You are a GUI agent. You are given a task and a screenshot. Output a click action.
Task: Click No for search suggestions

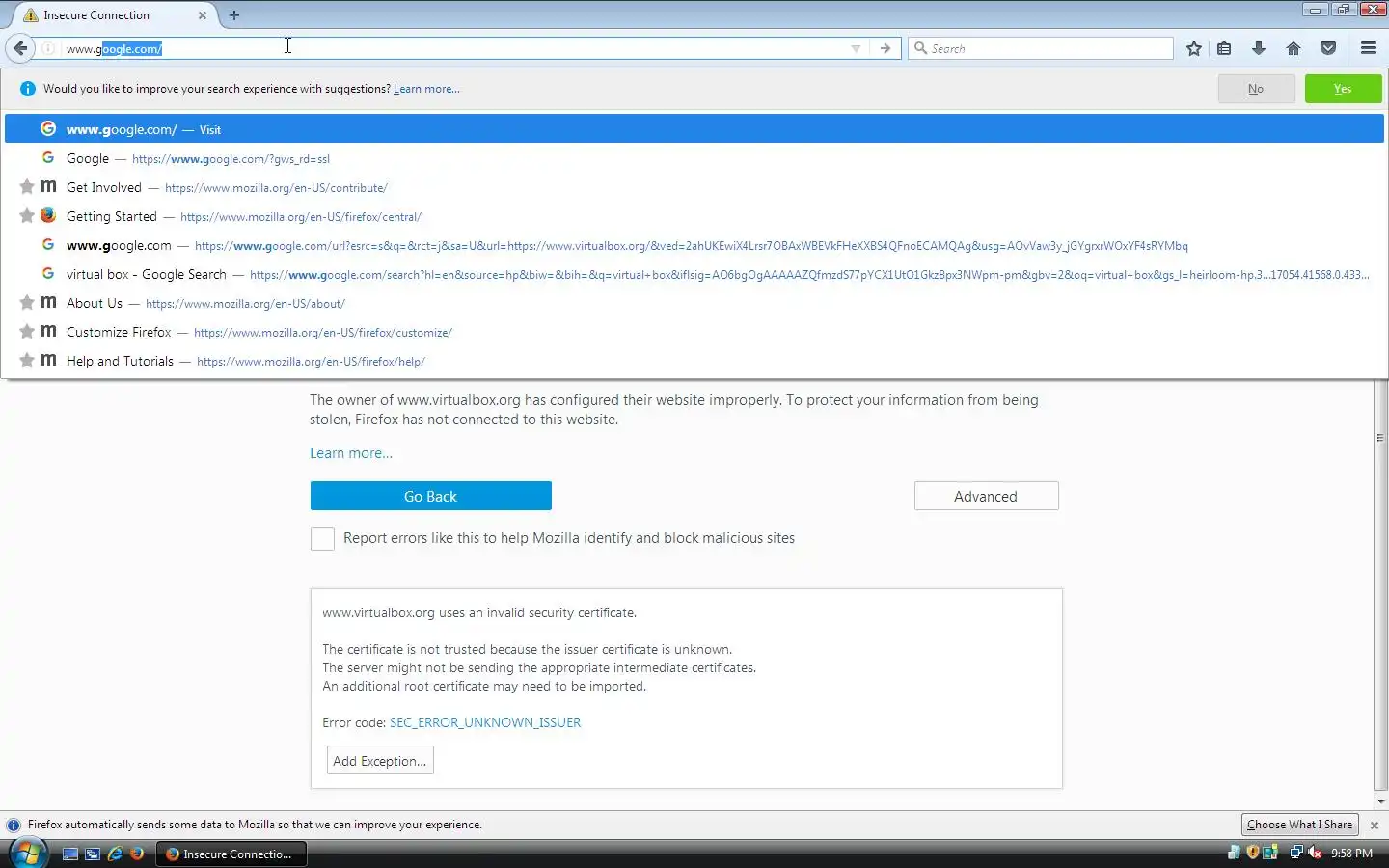[x=1255, y=89]
